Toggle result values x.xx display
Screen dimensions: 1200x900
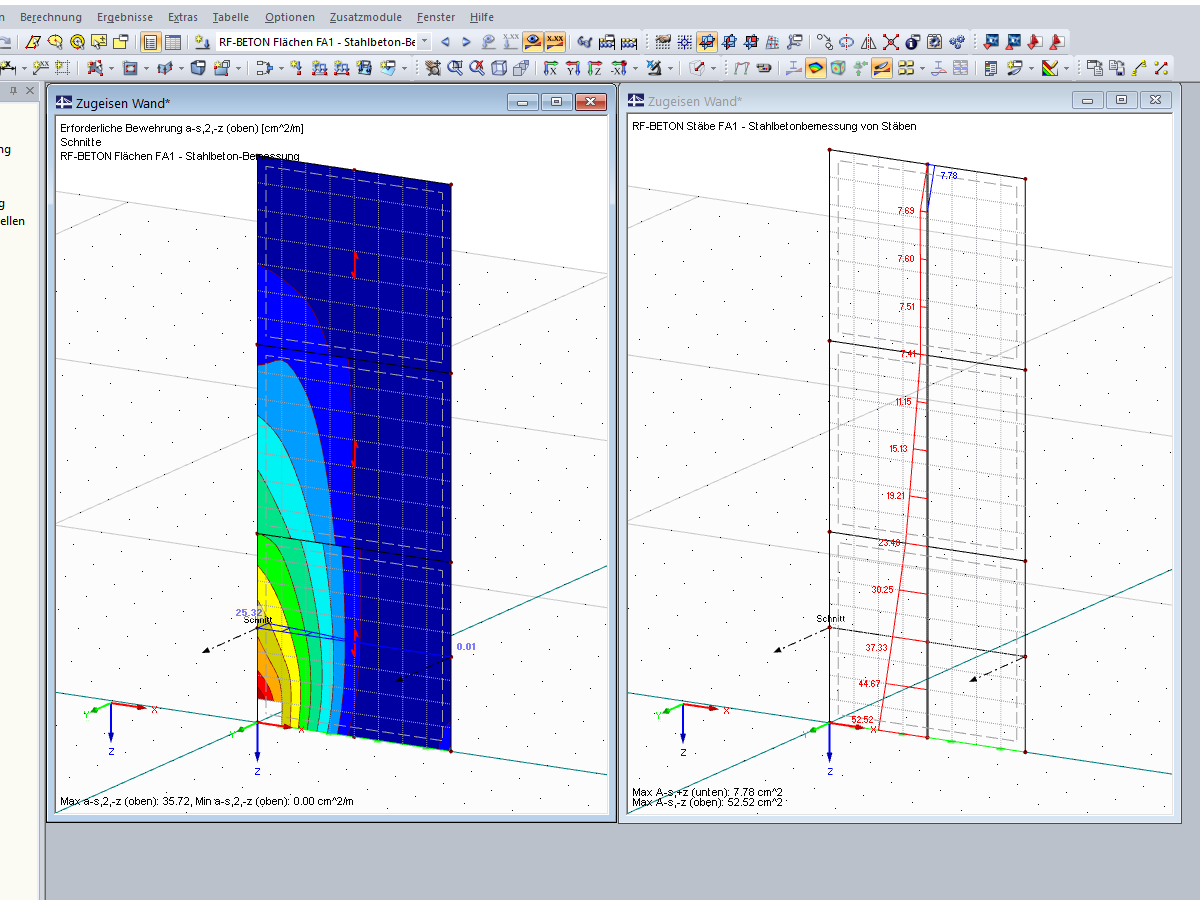[555, 42]
